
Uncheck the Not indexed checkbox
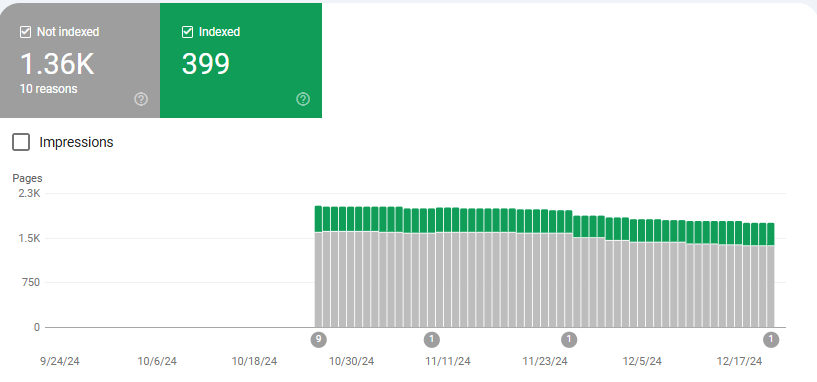(x=25, y=32)
